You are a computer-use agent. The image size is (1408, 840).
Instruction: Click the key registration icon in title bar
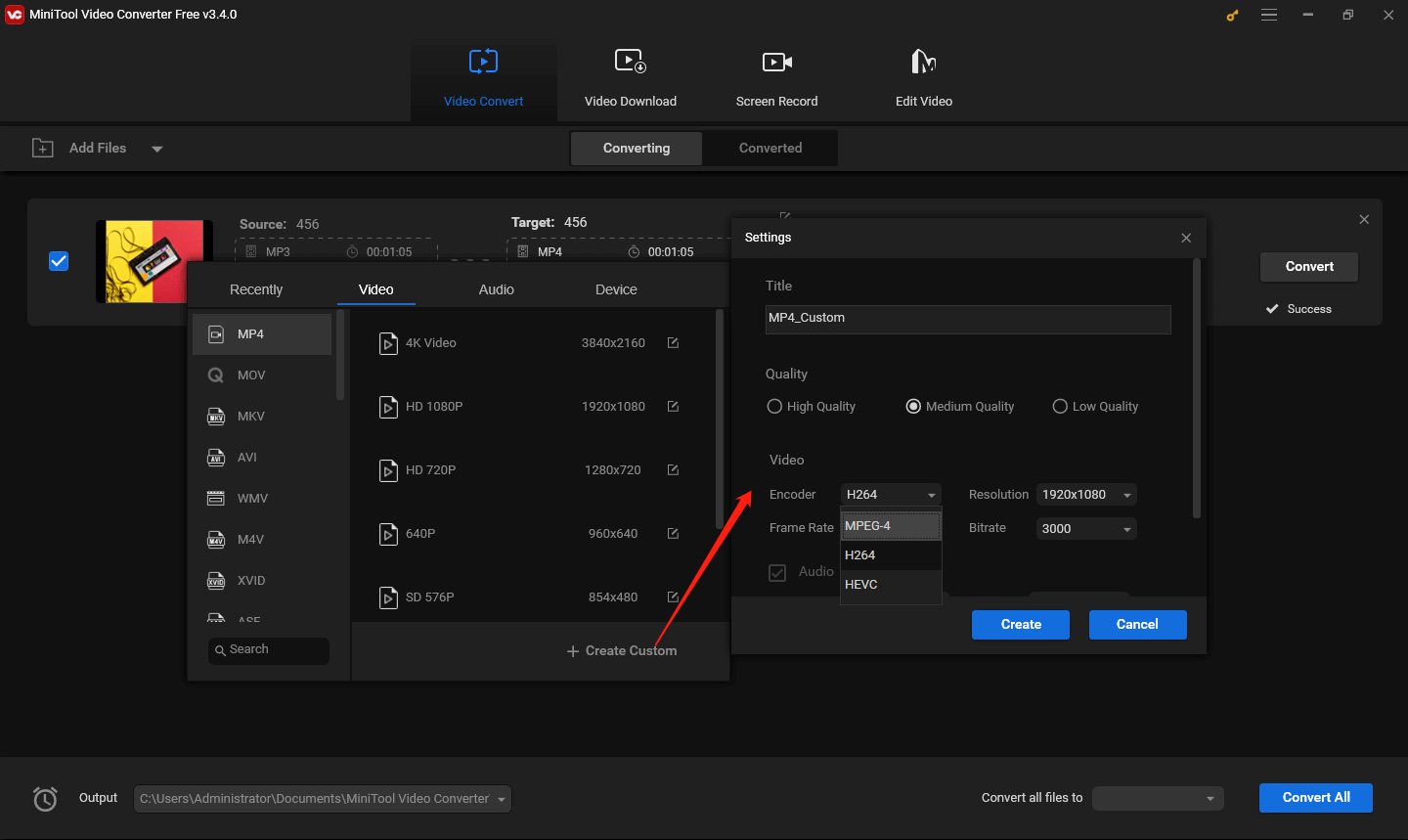coord(1232,15)
